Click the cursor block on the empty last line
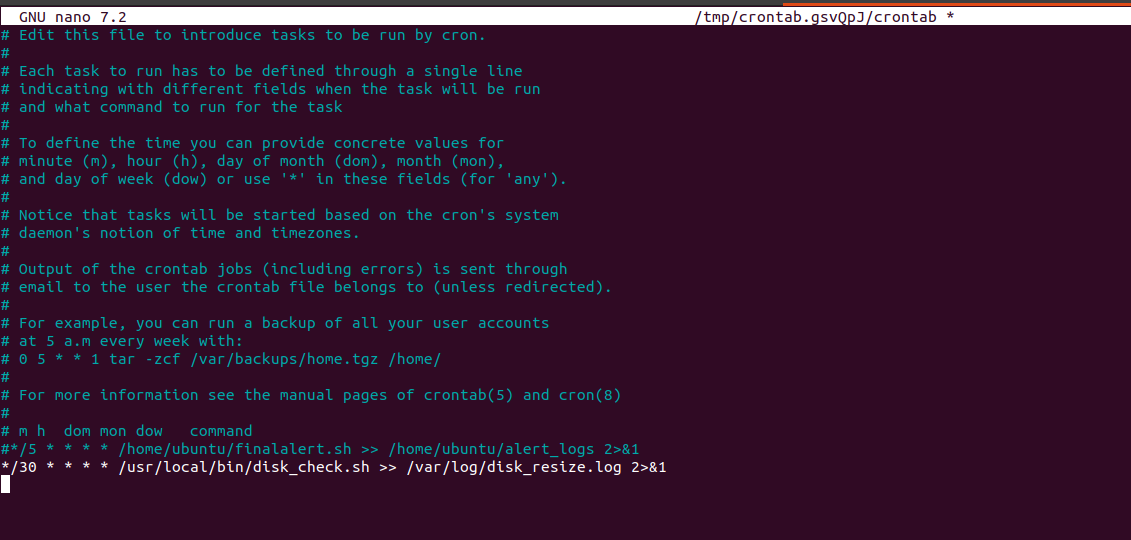The image size is (1131, 540). click(5, 484)
